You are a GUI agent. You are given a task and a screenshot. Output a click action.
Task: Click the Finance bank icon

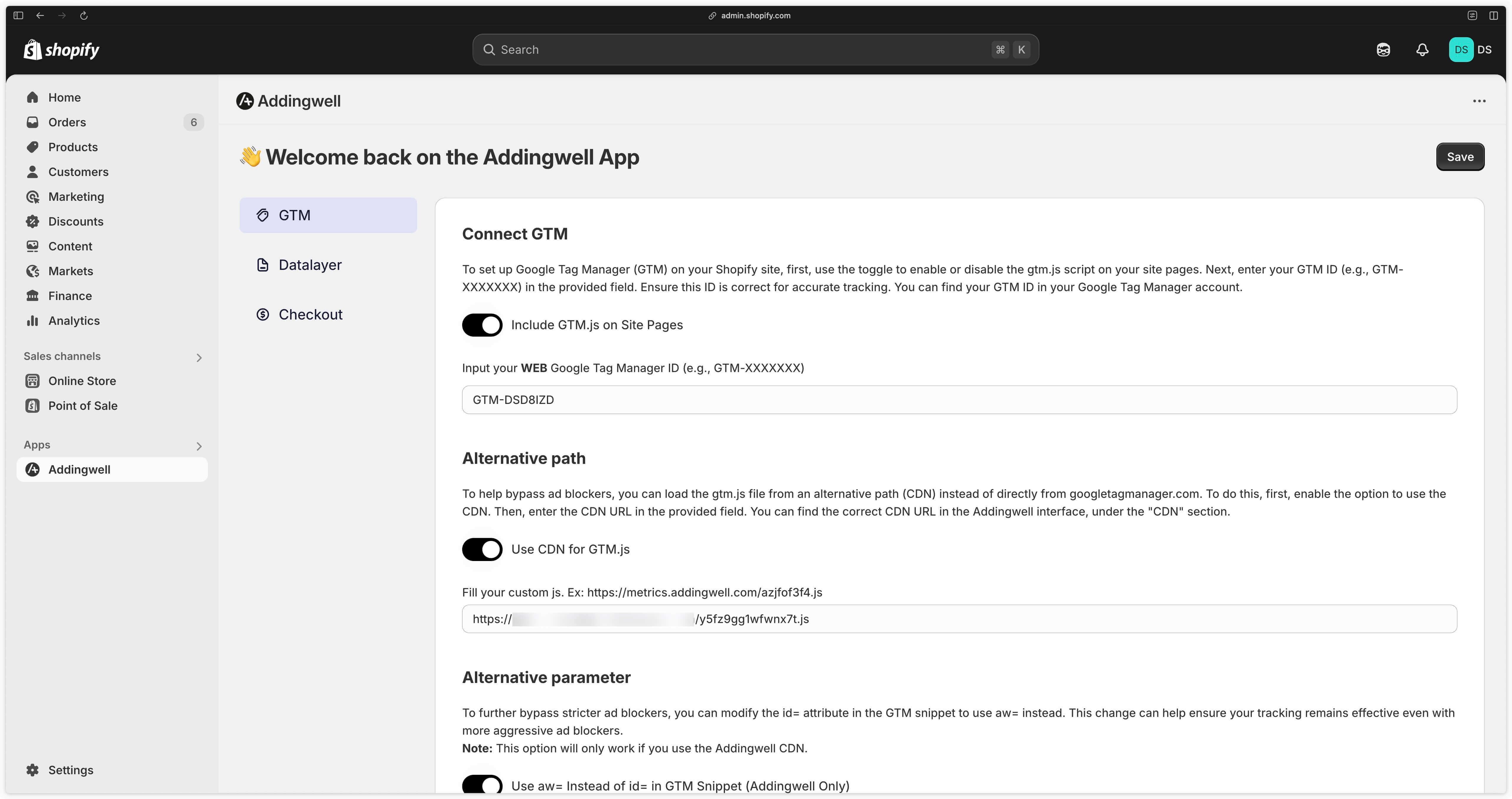33,295
